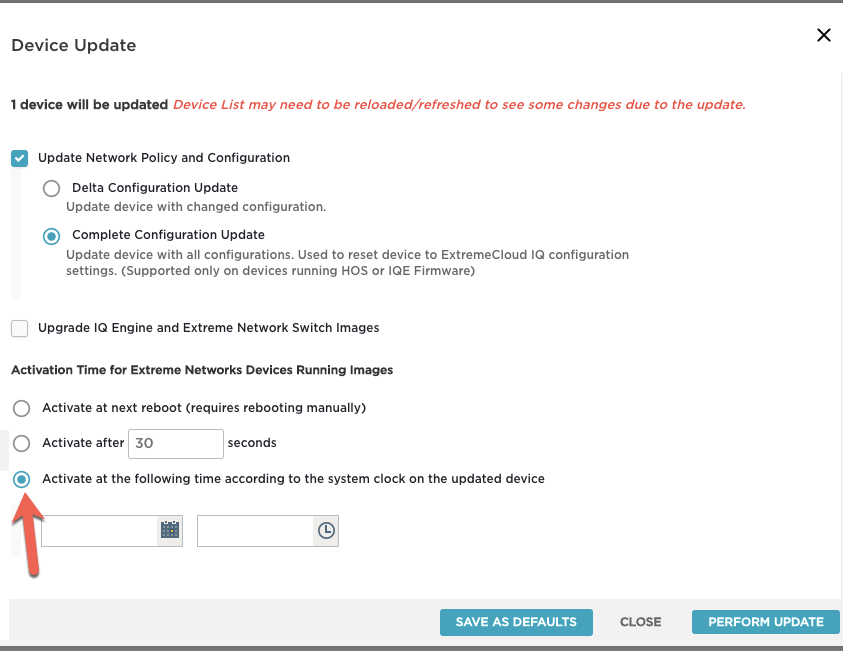Choose Activate at next reboot radio button
The image size is (843, 651).
click(x=22, y=408)
